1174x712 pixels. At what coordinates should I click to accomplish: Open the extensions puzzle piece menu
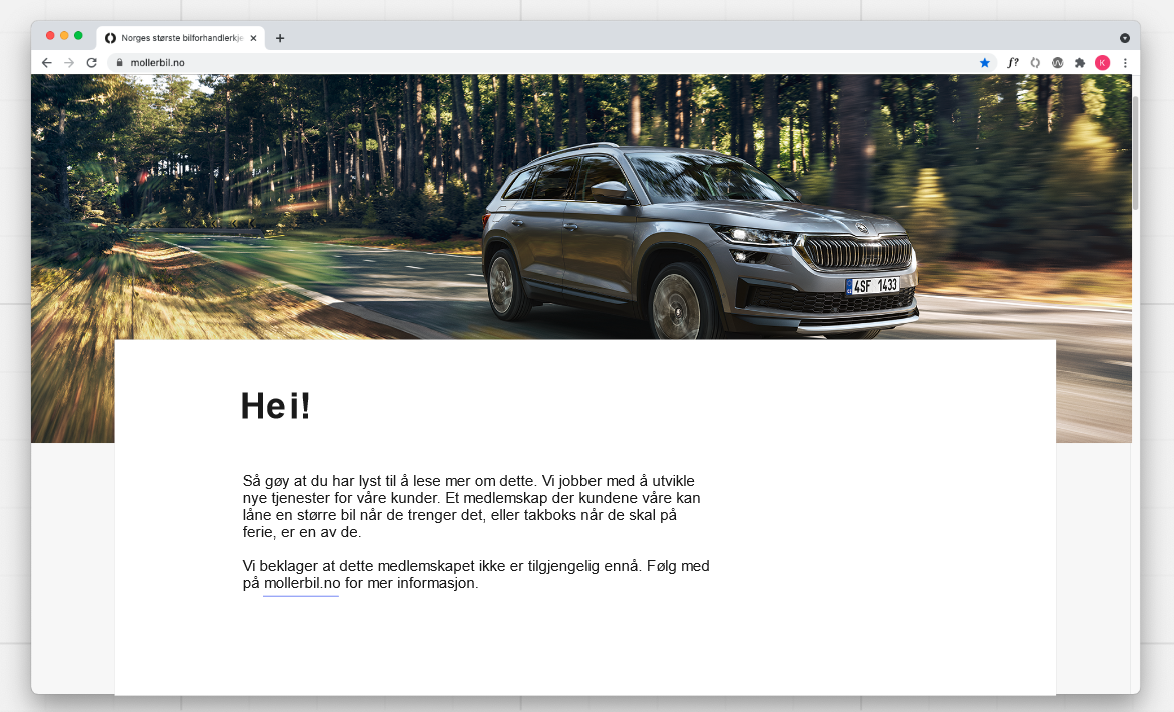1080,62
